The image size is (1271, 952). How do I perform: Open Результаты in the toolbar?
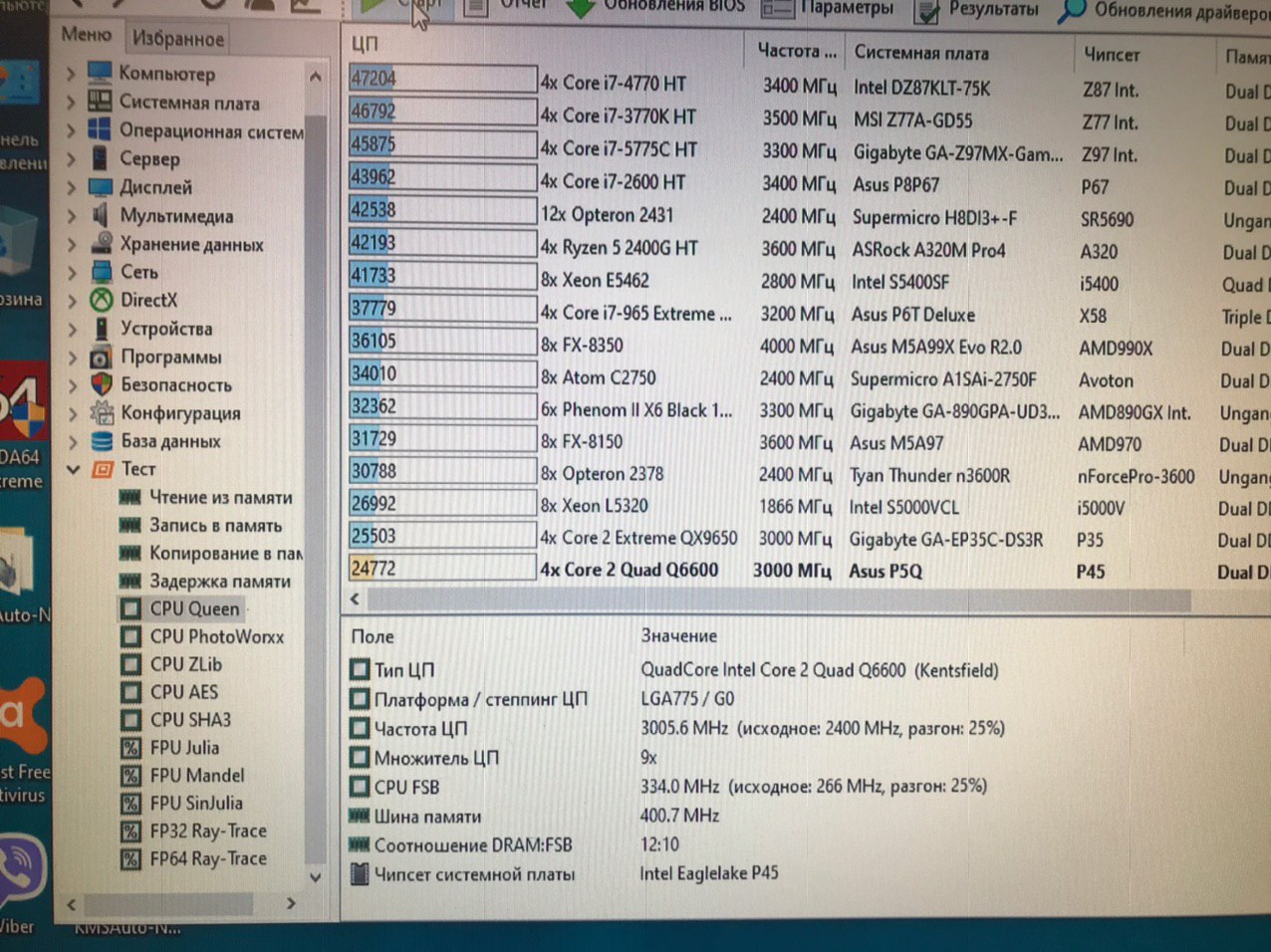[976, 9]
